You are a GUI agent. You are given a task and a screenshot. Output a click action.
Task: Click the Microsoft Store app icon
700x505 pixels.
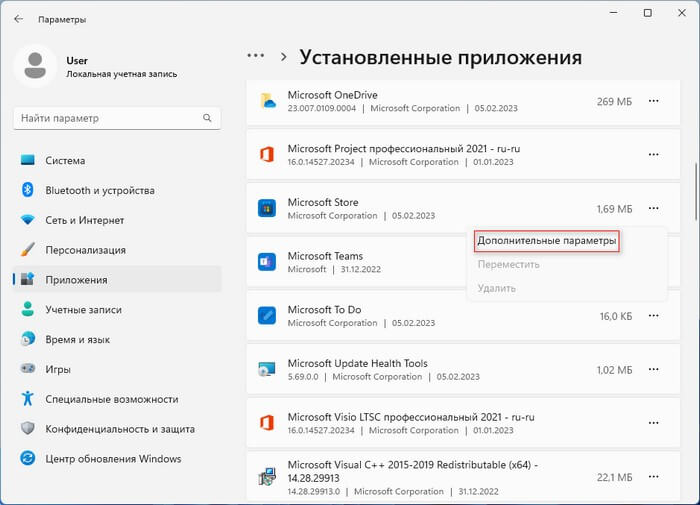tap(267, 209)
